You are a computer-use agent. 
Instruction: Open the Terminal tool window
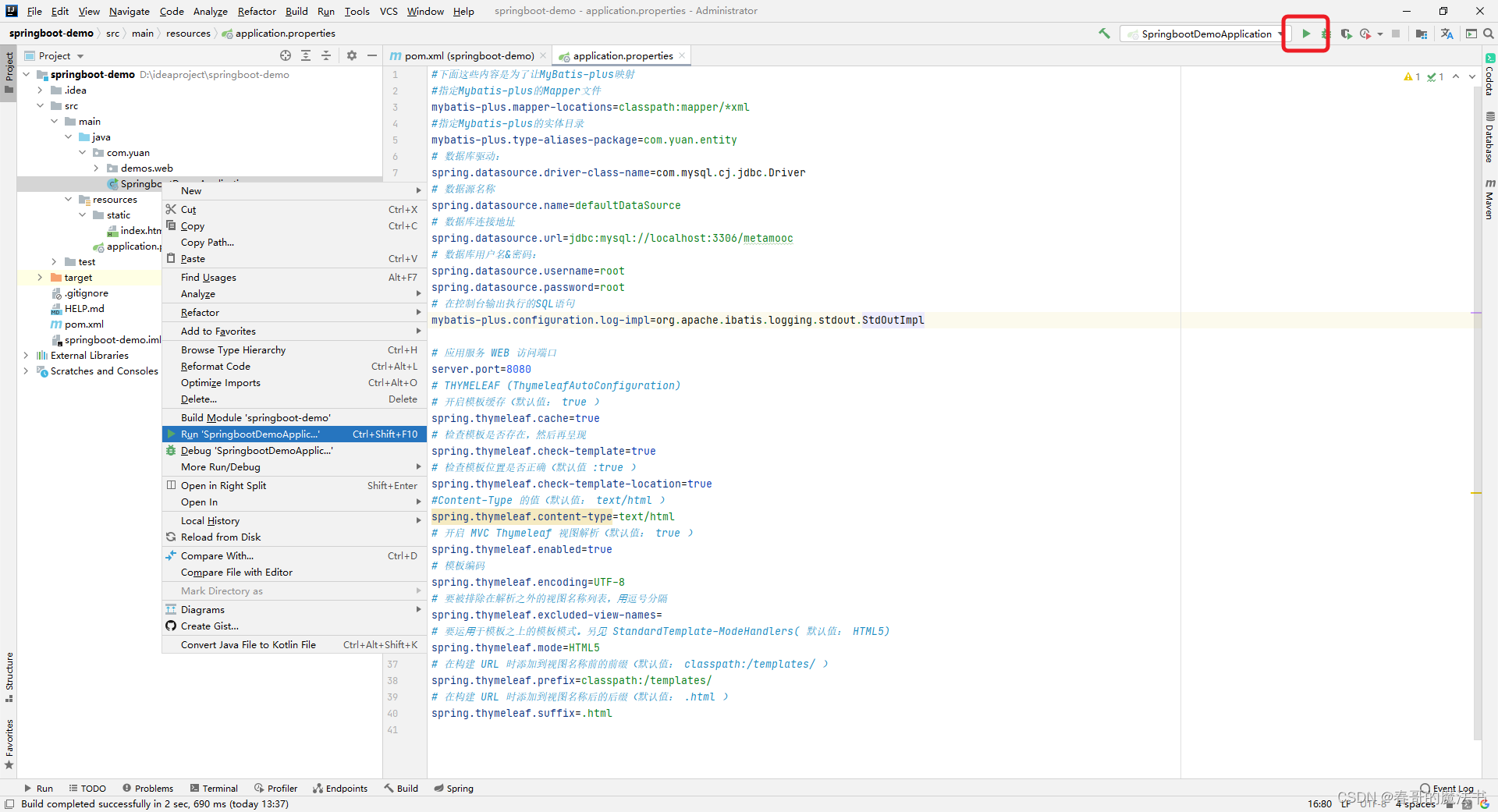tap(213, 788)
